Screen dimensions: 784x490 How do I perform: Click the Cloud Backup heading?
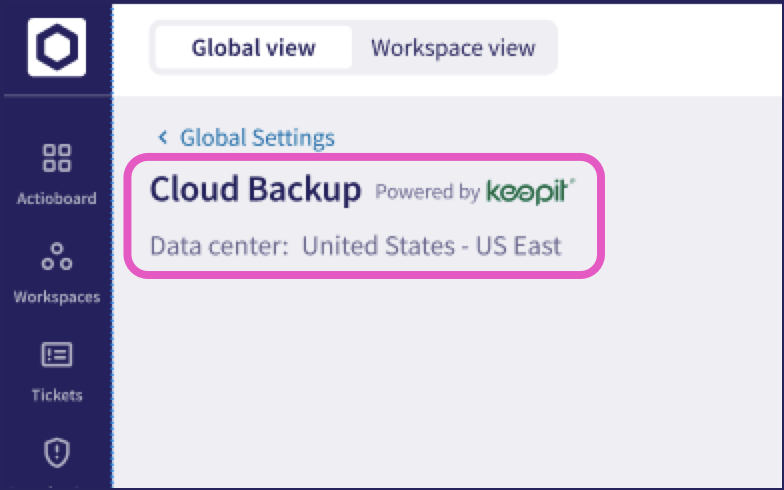click(256, 190)
